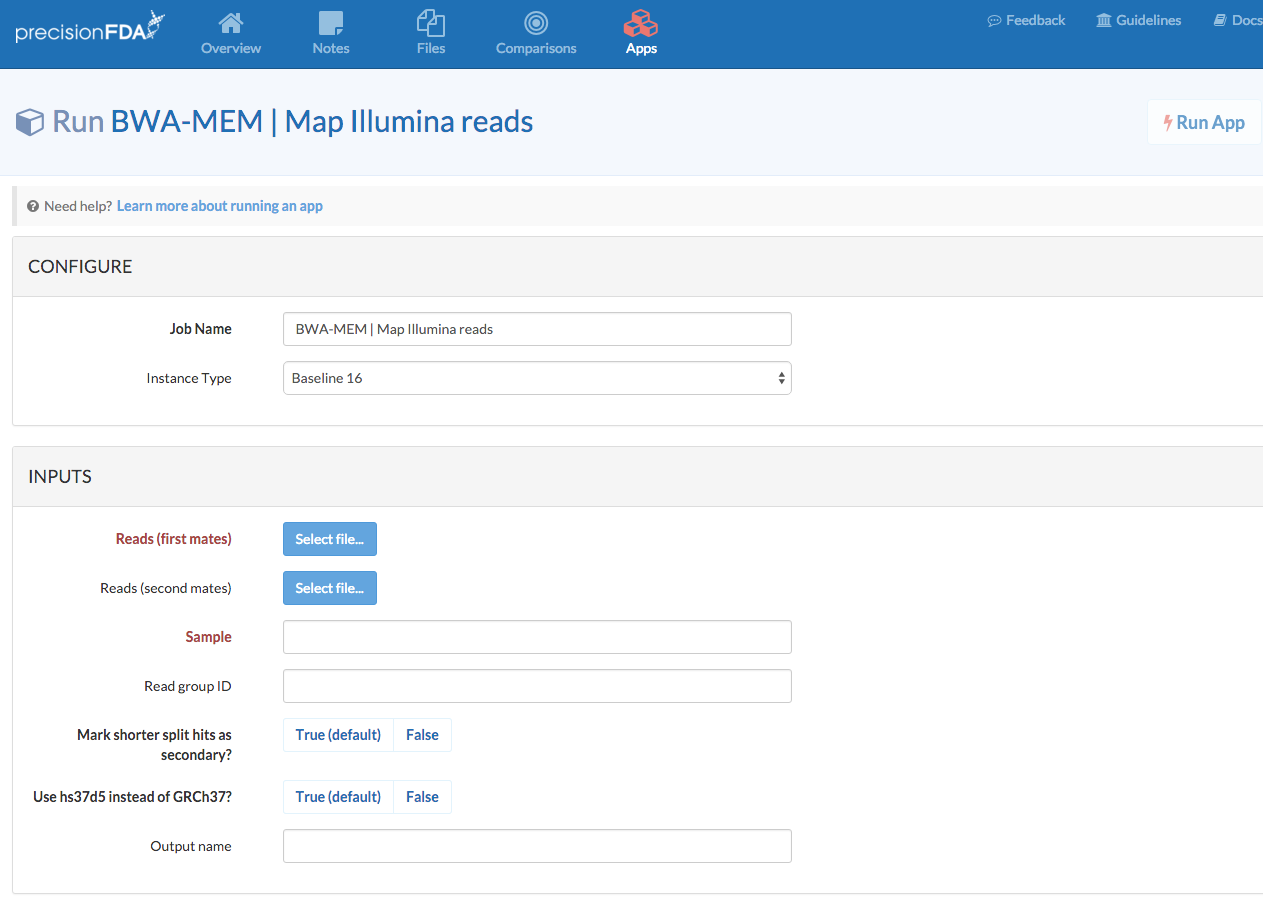Focus the Output name field
1263x917 pixels.
537,846
